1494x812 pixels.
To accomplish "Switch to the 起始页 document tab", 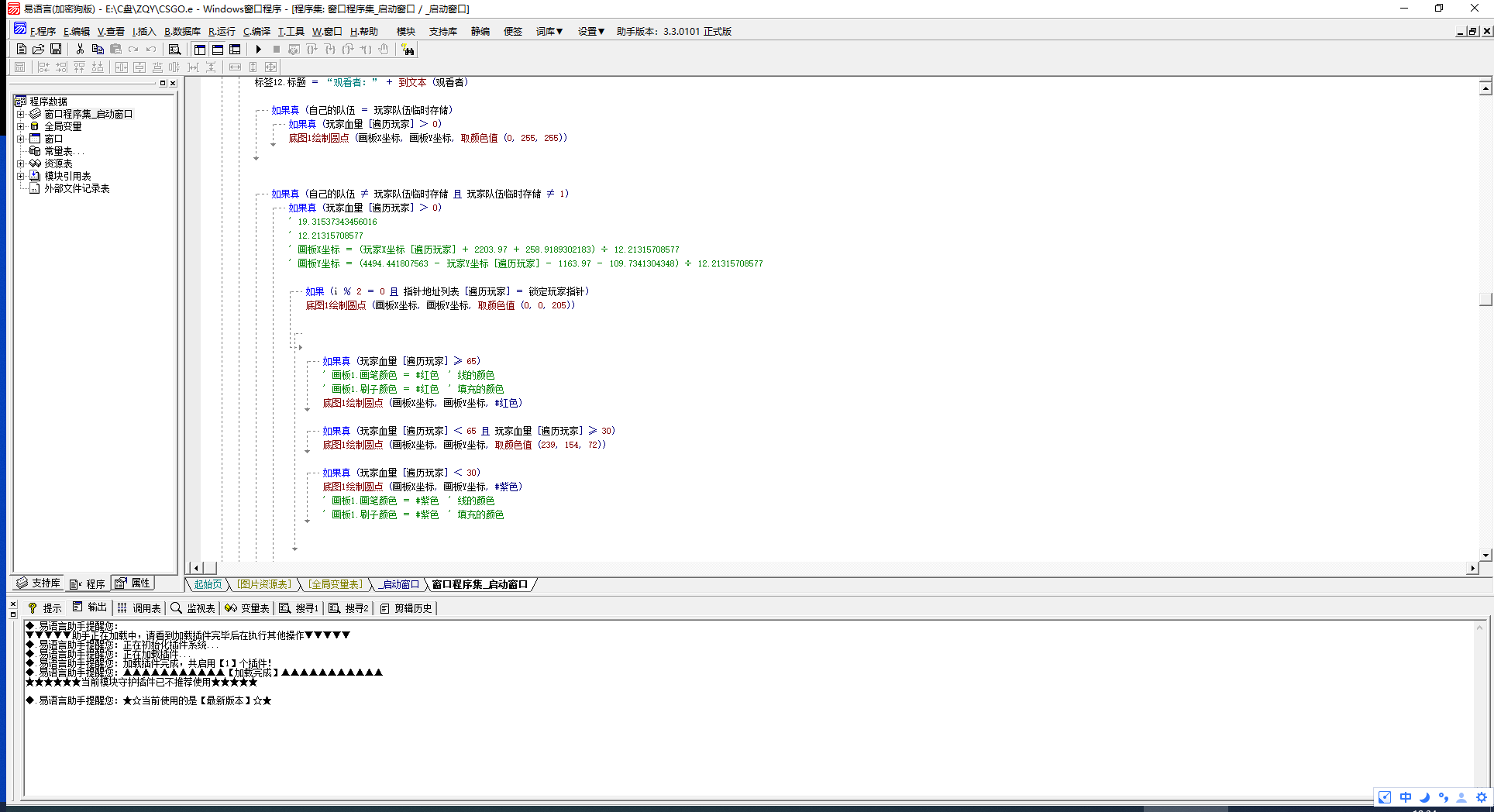I will tap(208, 584).
